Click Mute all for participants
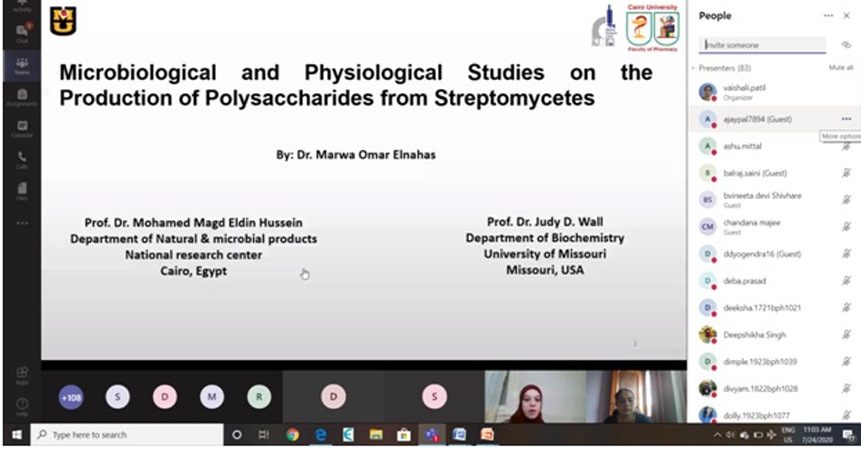861x450 pixels. click(841, 67)
